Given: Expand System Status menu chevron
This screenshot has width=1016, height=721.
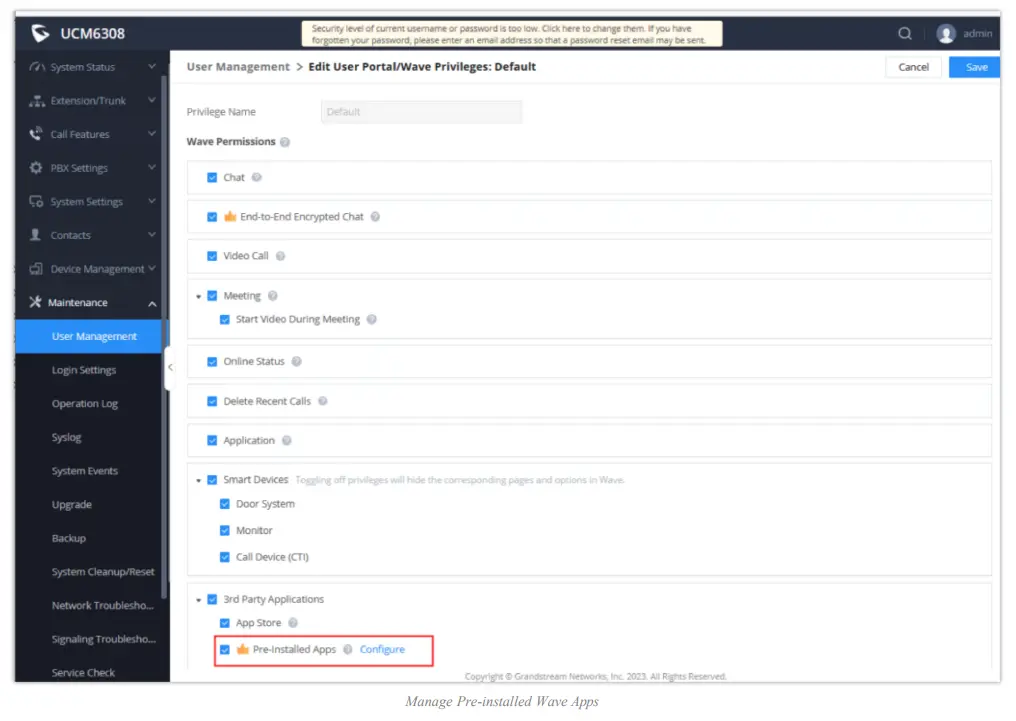Looking at the screenshot, I should click(152, 66).
